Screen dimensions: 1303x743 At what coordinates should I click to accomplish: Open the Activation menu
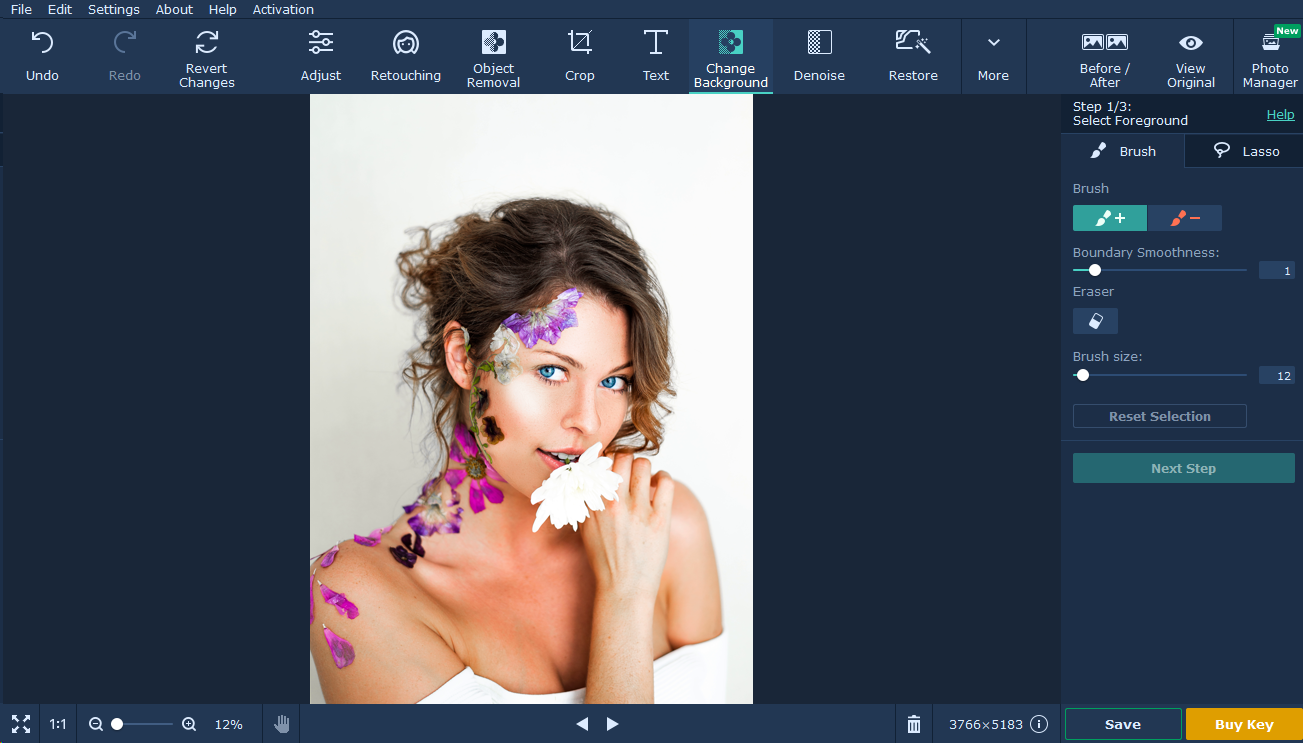(x=283, y=9)
